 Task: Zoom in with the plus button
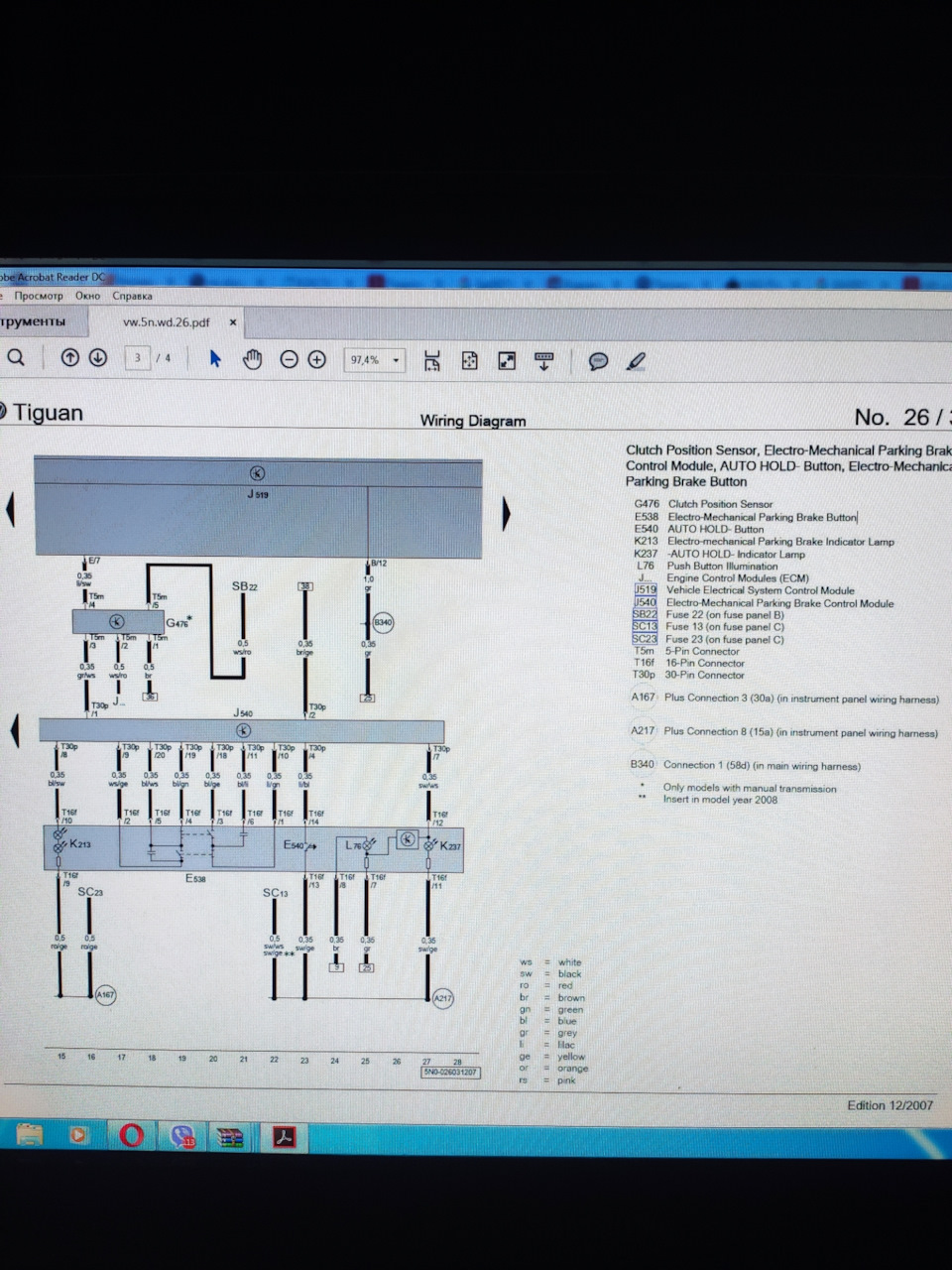316,359
